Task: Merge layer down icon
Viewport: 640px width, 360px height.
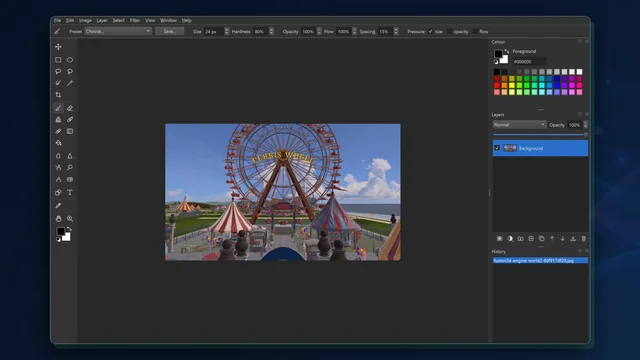Action: pos(573,239)
